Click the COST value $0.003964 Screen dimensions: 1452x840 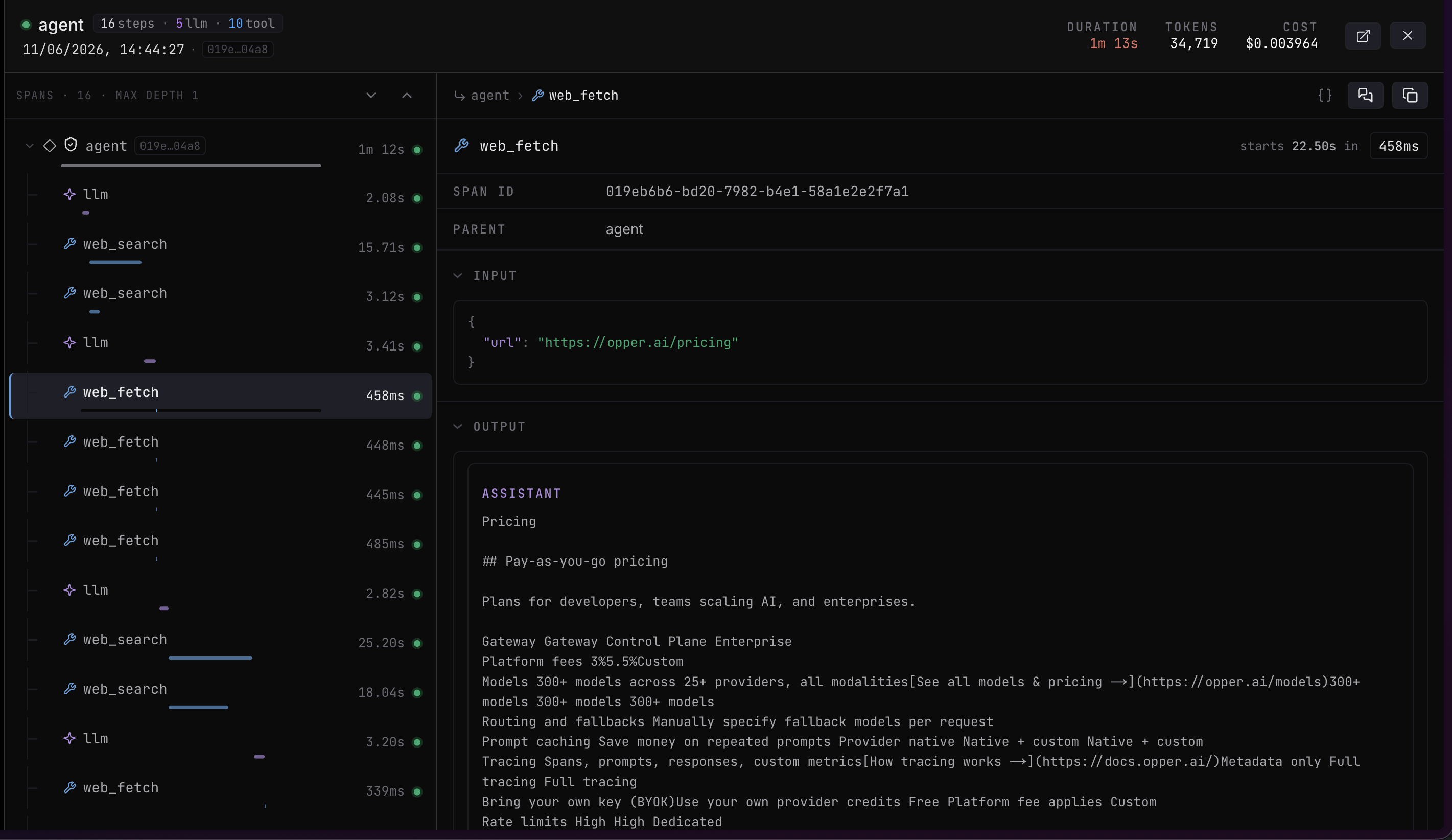click(1281, 44)
